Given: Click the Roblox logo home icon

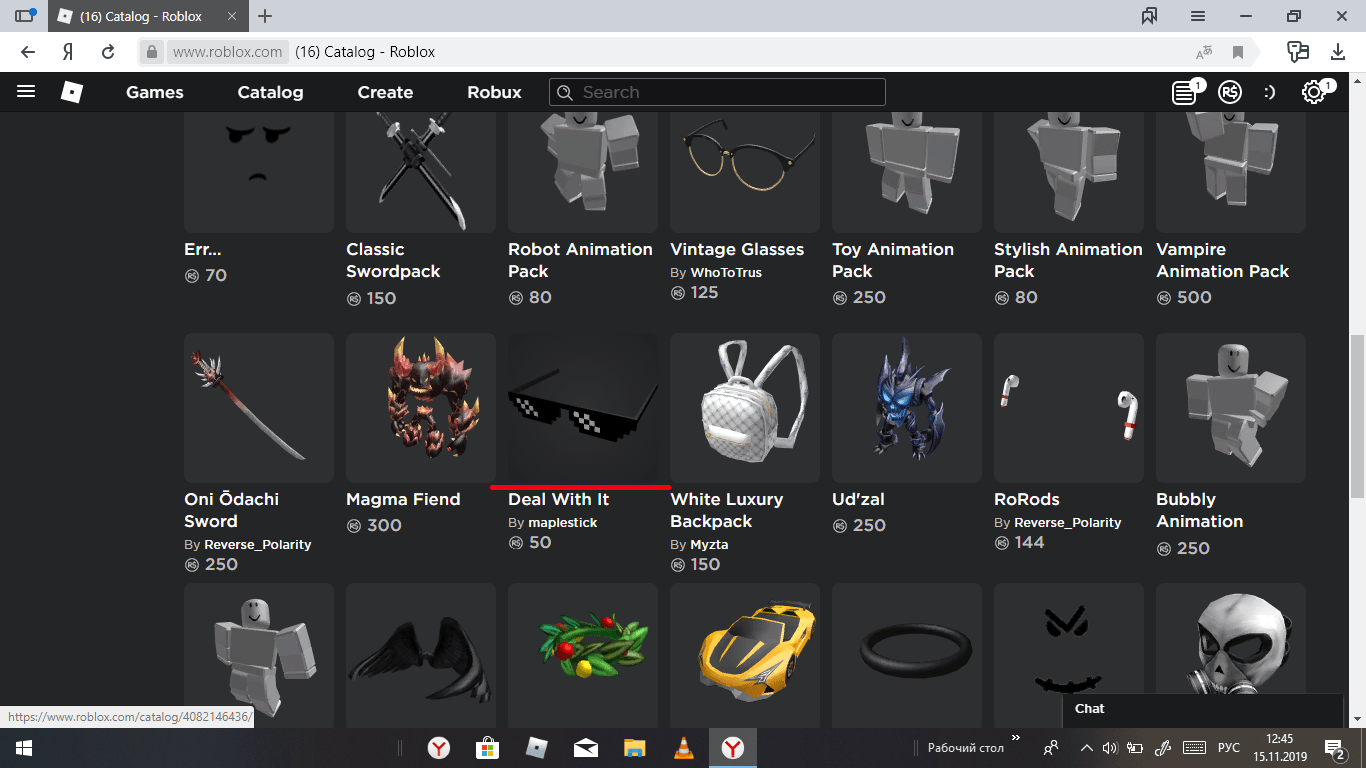Looking at the screenshot, I should (x=72, y=92).
